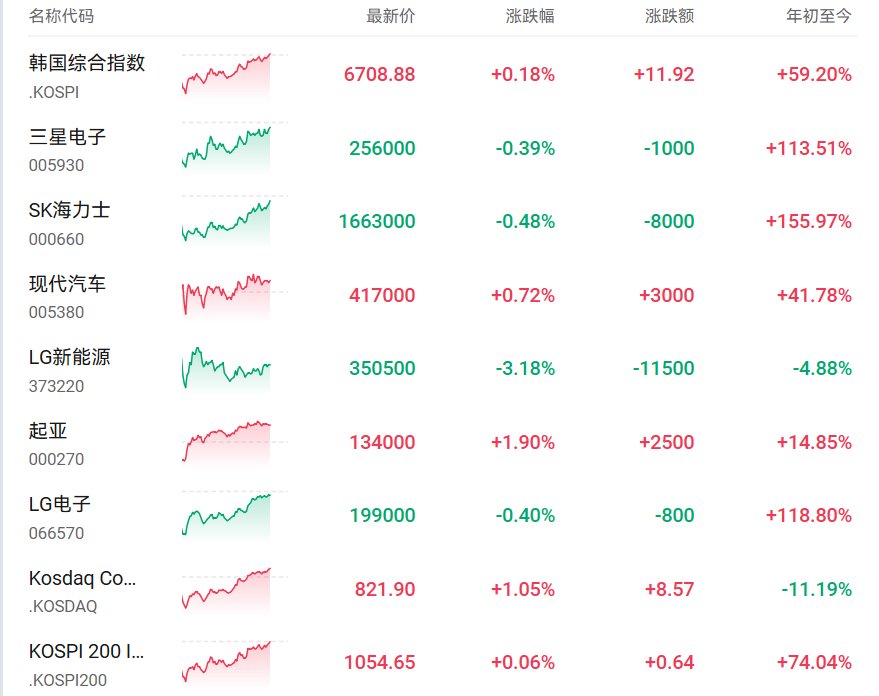The width and height of the screenshot is (879, 696).
Task: Select the Kosdaq Composite index entry
Action: [x=442, y=590]
